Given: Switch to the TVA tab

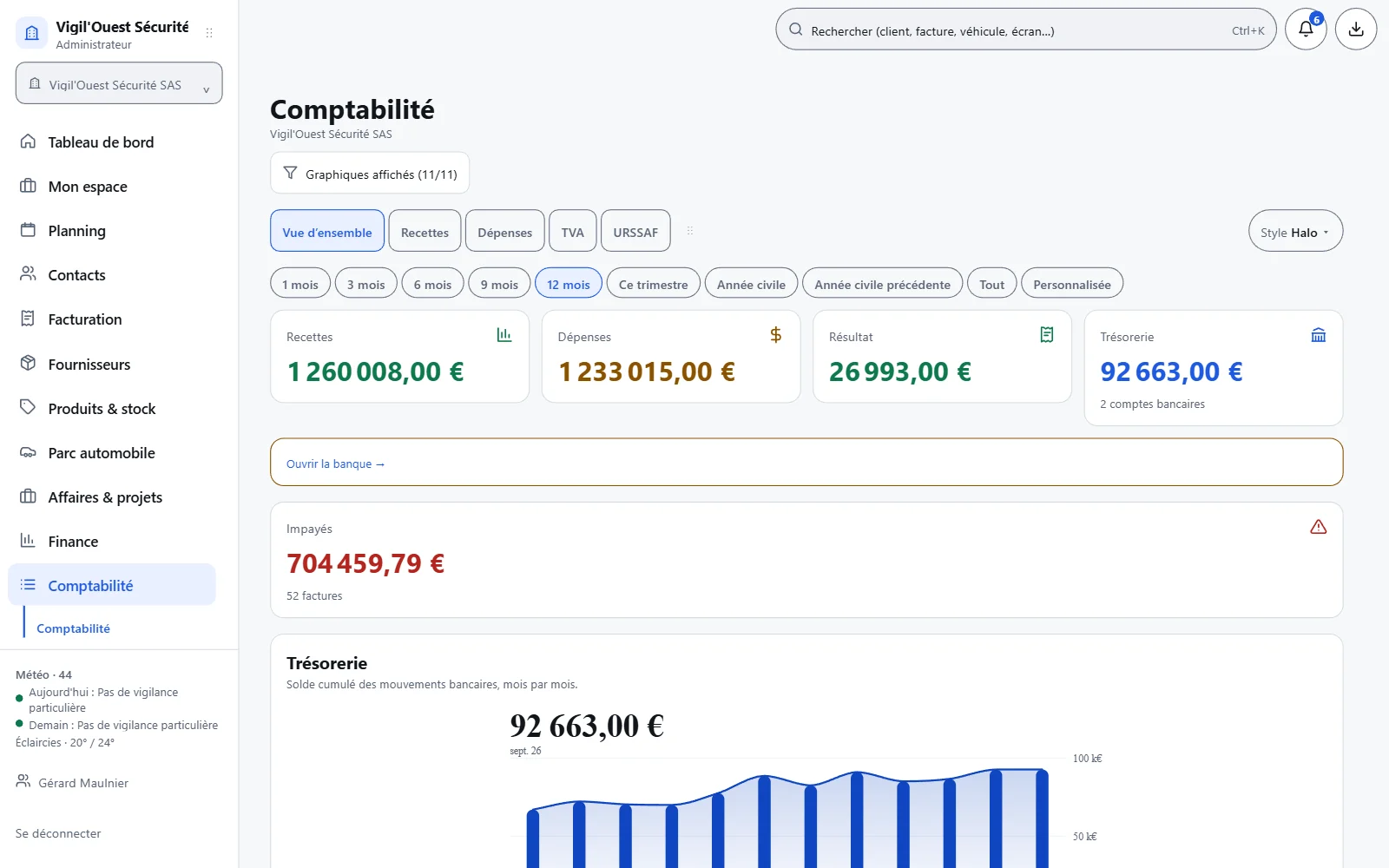Looking at the screenshot, I should (573, 232).
